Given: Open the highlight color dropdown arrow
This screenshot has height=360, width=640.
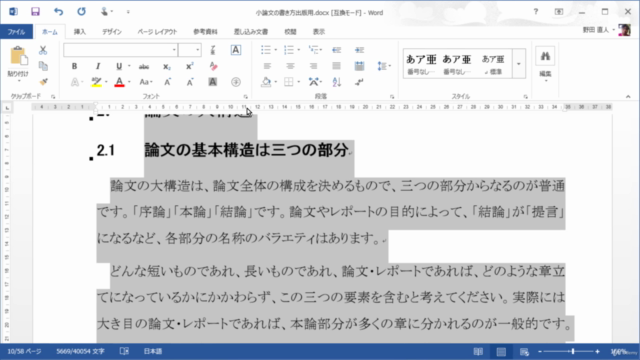Looking at the screenshot, I should pyautogui.click(x=106, y=82).
